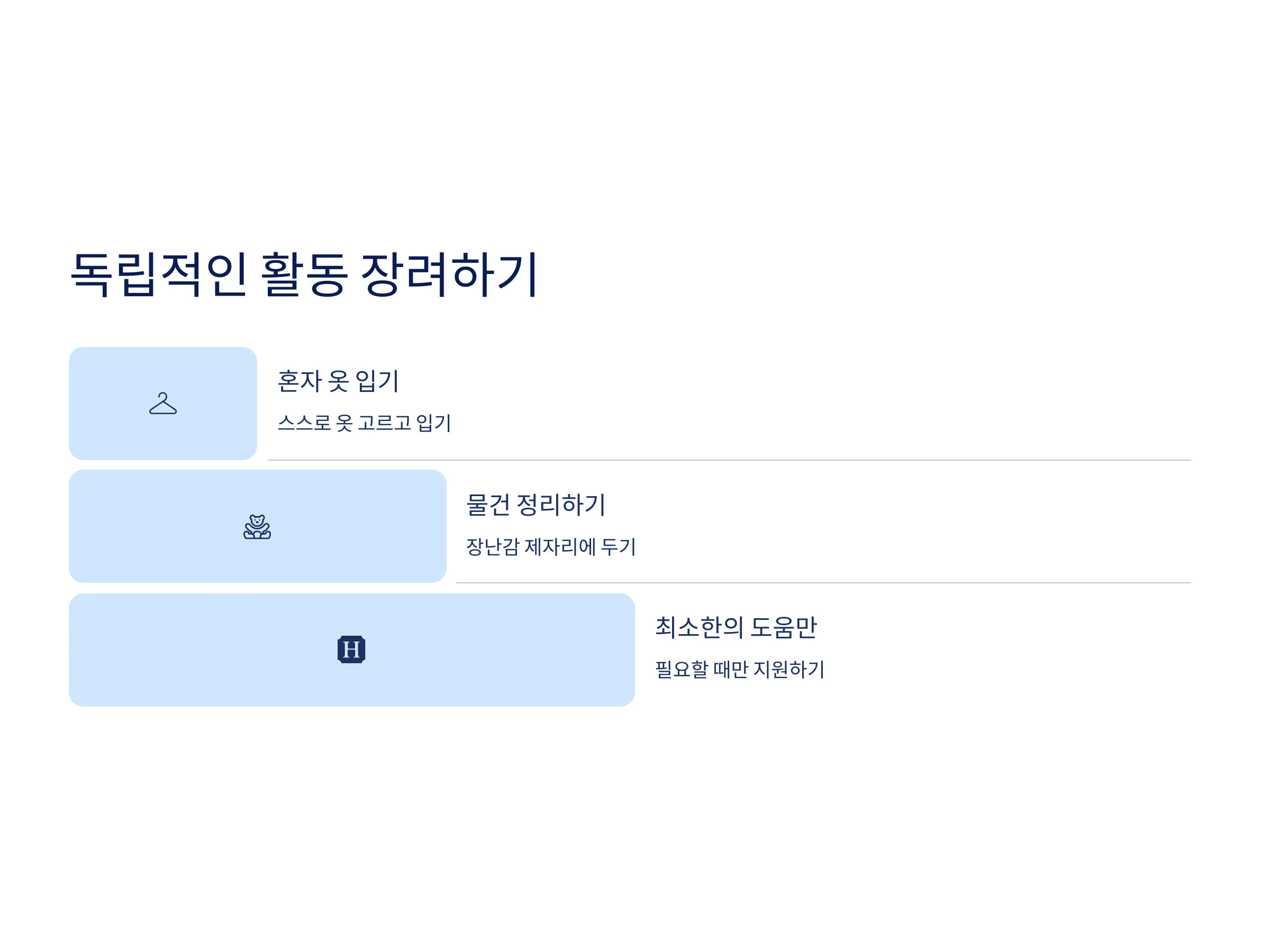Select the longest blue bar with the H
Viewport: 1270px width, 952px height.
tap(352, 649)
